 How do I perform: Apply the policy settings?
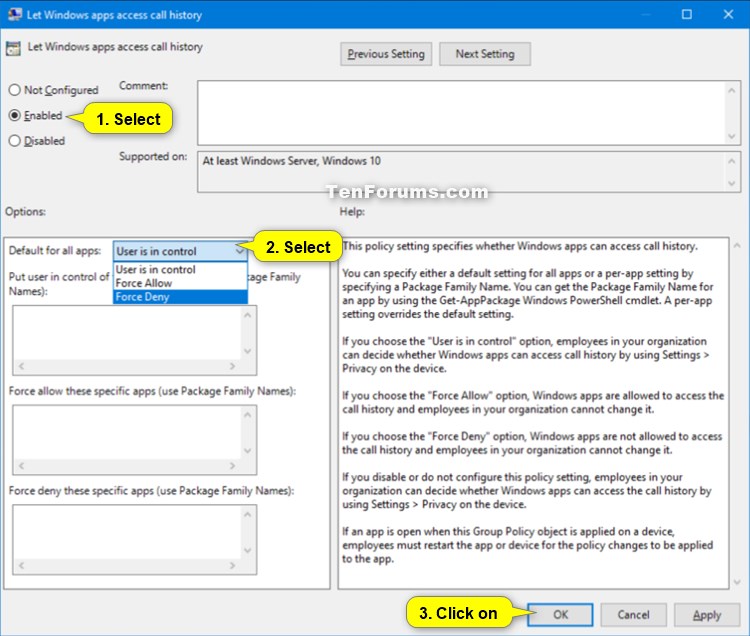(707, 614)
